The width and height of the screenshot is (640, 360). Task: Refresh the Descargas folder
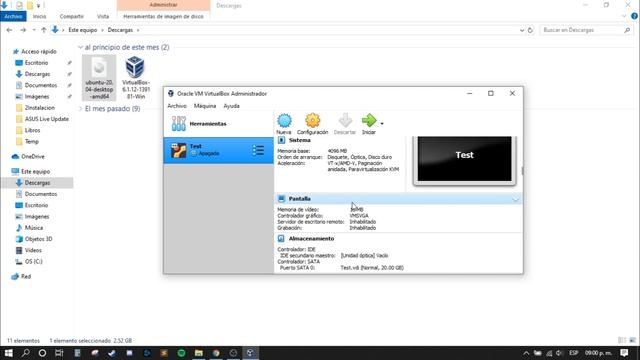[x=530, y=30]
